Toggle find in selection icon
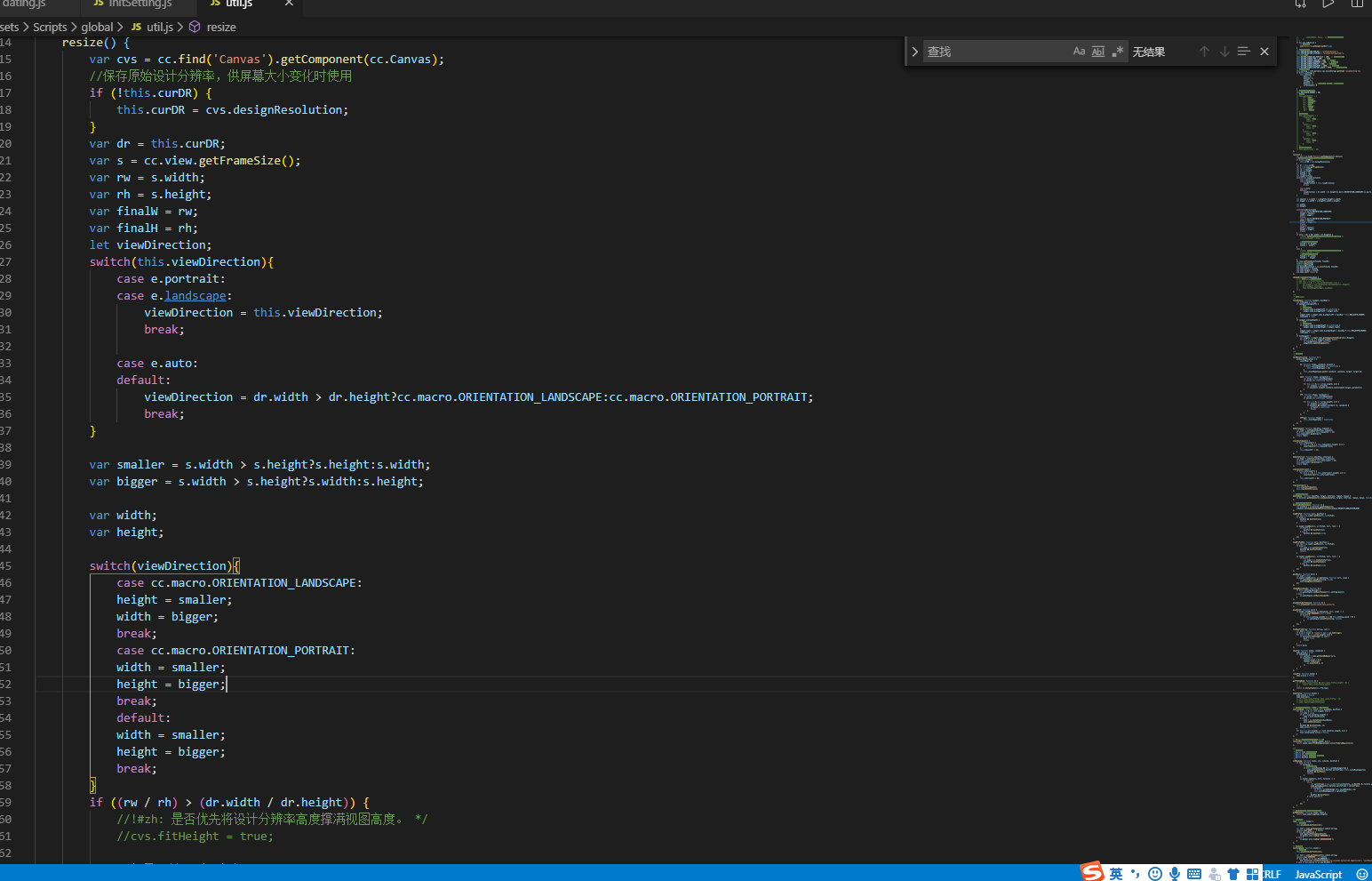Viewport: 1372px width, 881px height. click(x=1244, y=52)
